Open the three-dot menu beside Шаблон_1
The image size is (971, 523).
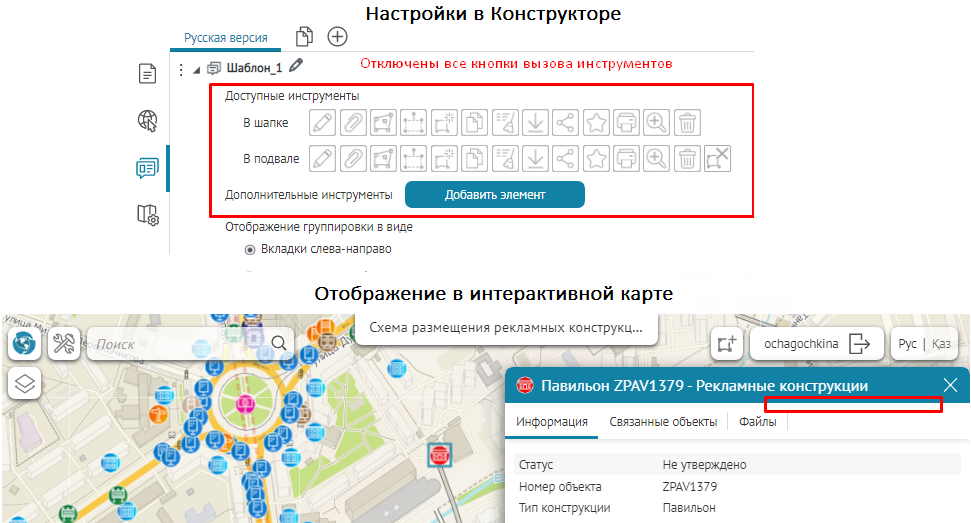click(181, 69)
